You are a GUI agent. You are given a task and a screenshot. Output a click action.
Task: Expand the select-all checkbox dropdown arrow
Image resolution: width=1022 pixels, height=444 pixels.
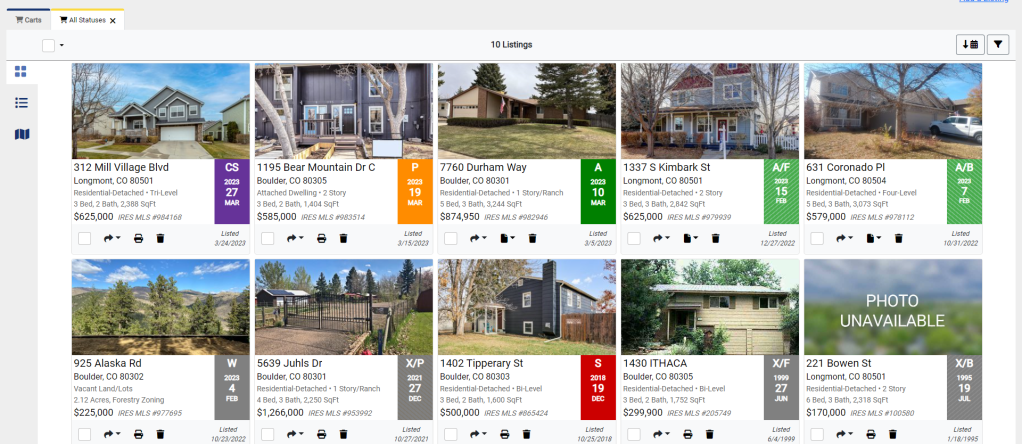tap(62, 45)
